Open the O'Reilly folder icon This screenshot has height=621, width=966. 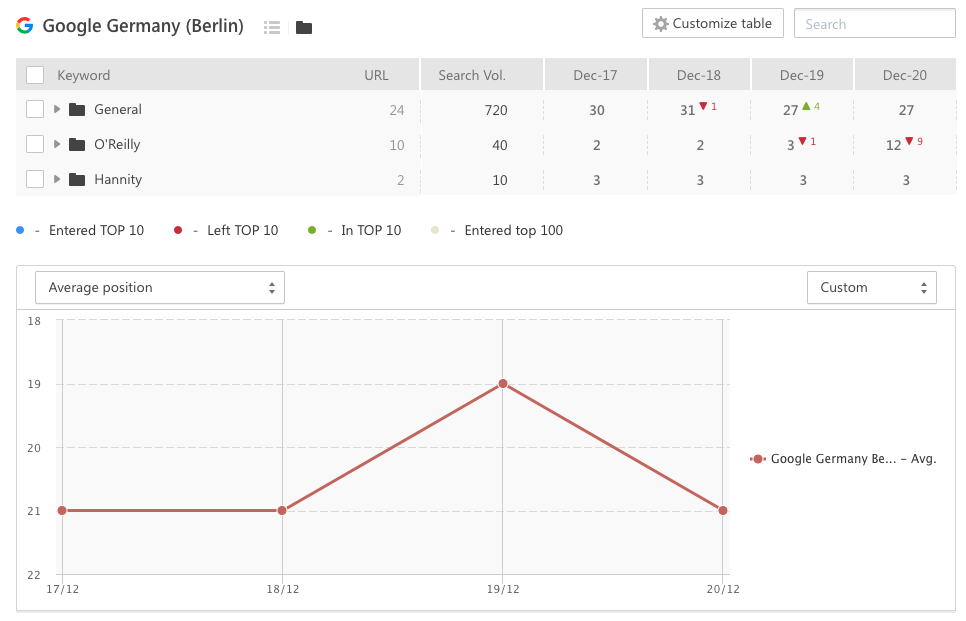[x=77, y=145]
